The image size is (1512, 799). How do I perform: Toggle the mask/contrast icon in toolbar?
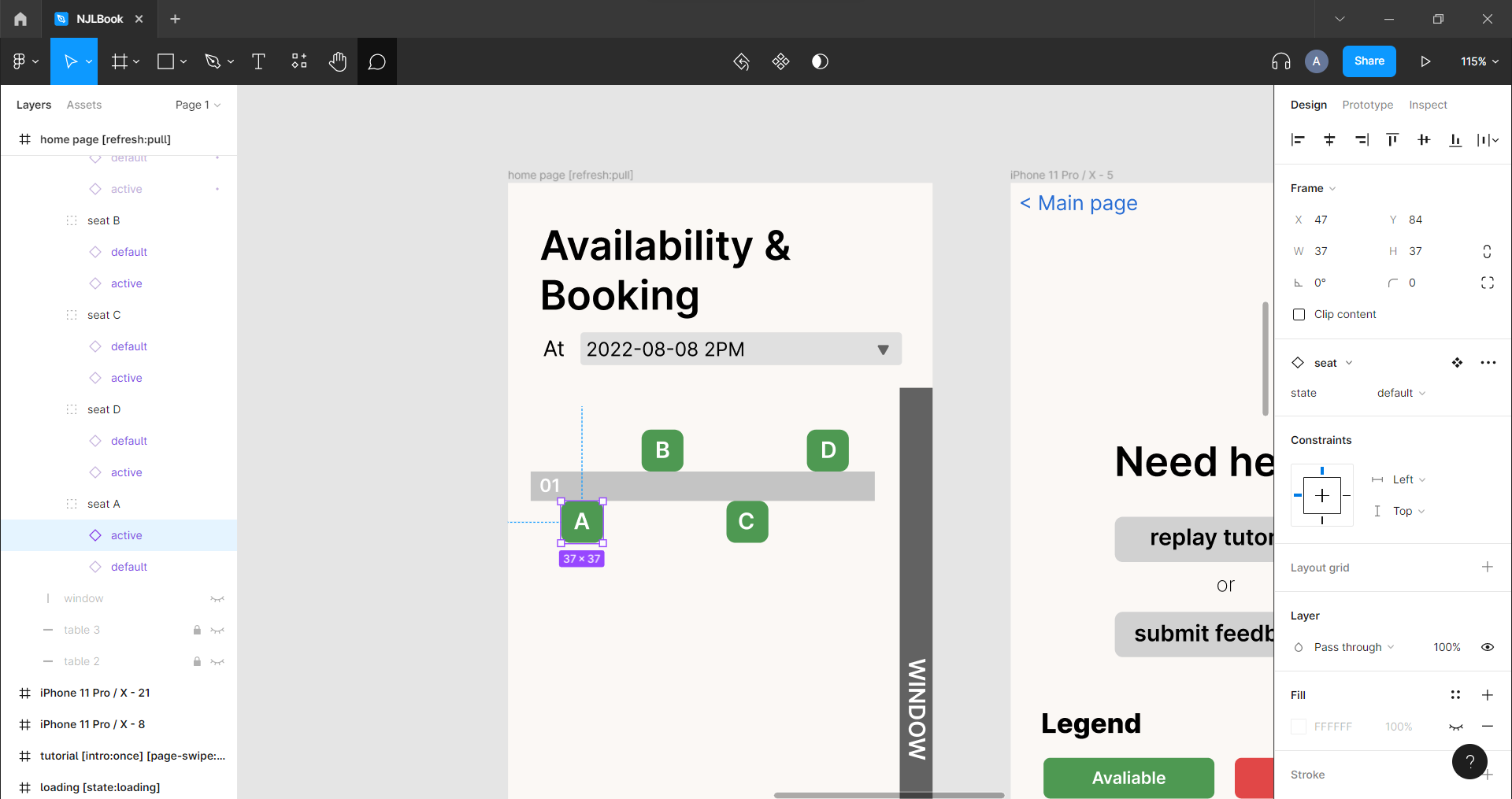click(x=820, y=61)
